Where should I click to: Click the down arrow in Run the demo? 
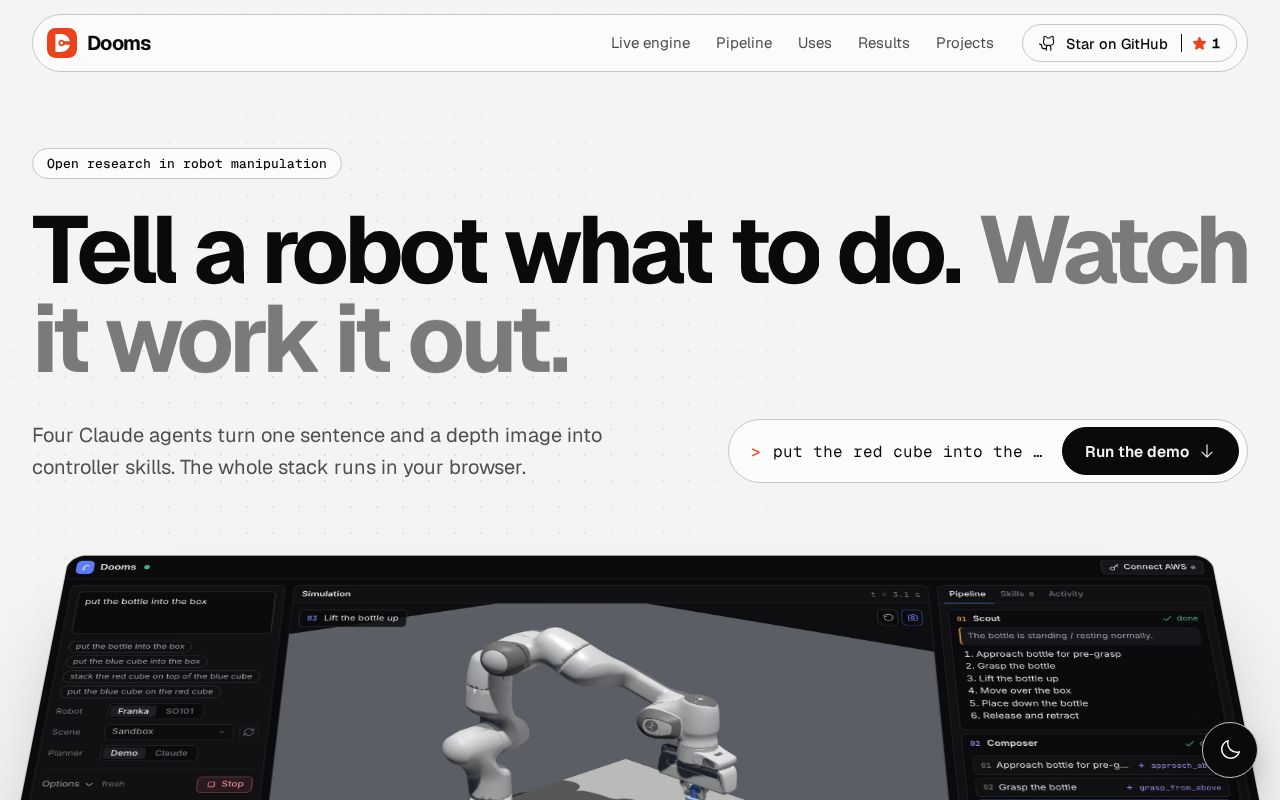pos(1207,451)
